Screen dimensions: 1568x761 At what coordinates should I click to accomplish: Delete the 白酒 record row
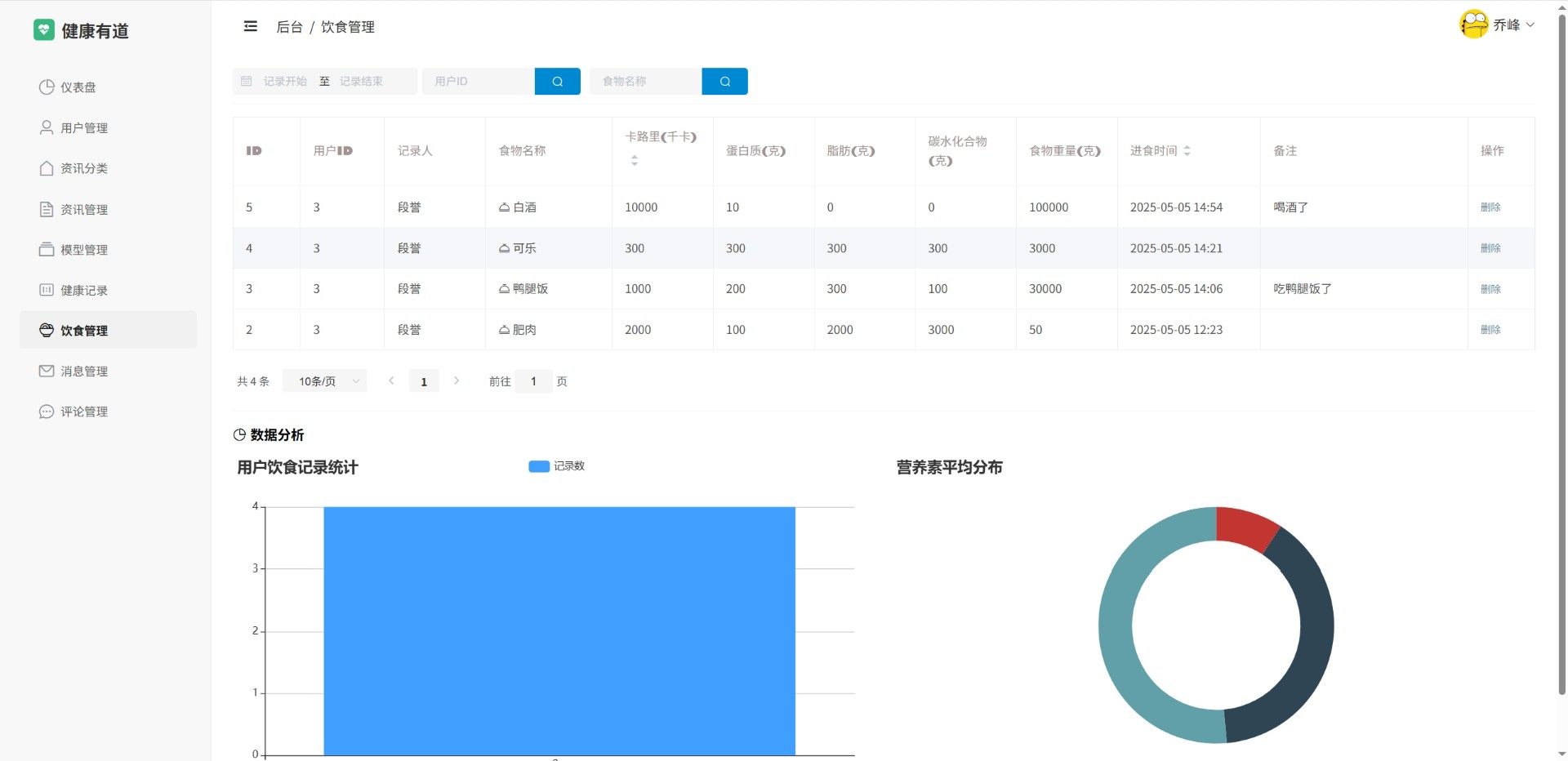[x=1490, y=207]
